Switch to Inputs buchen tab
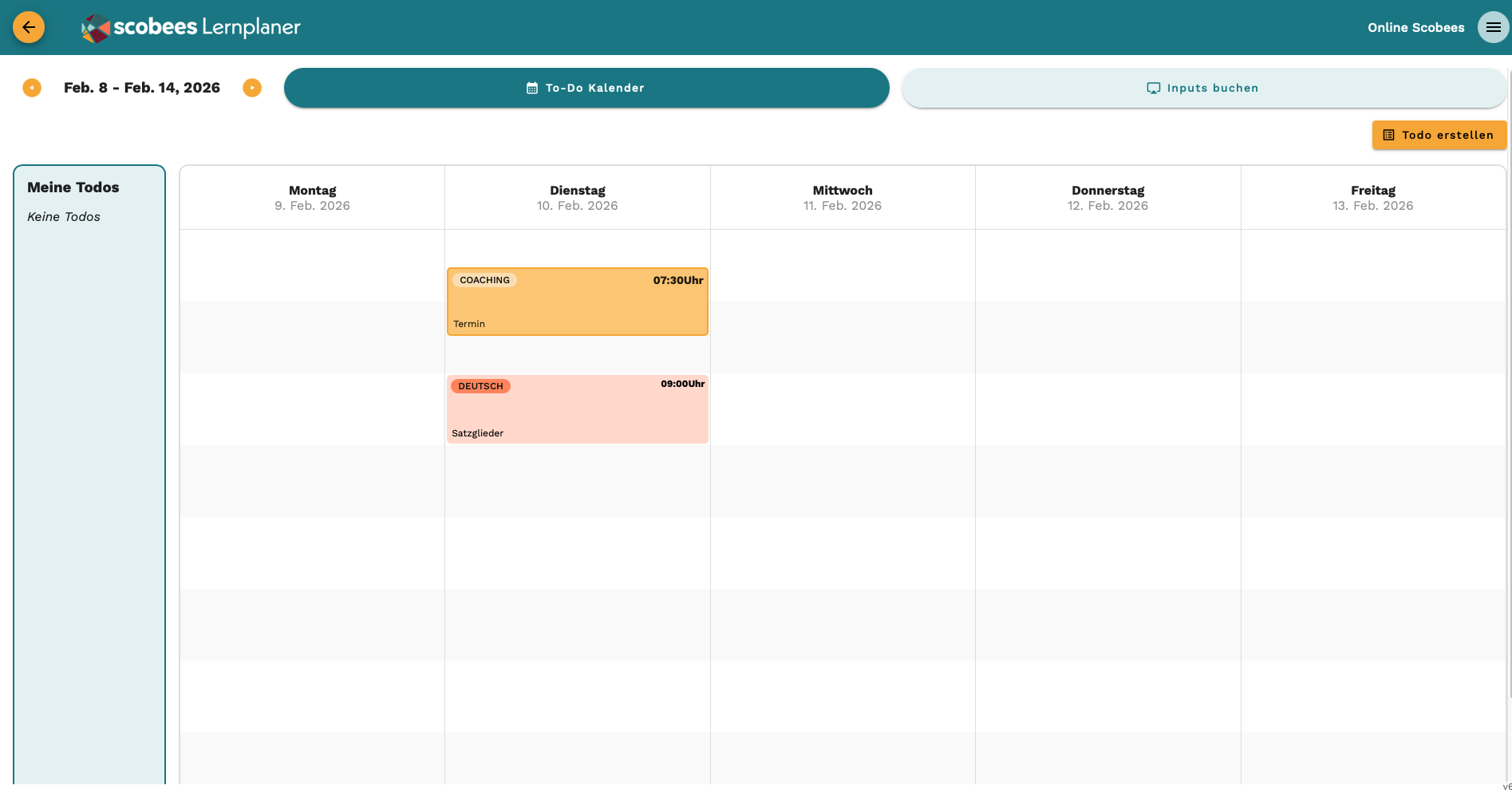This screenshot has height=797, width=1512. (1203, 88)
